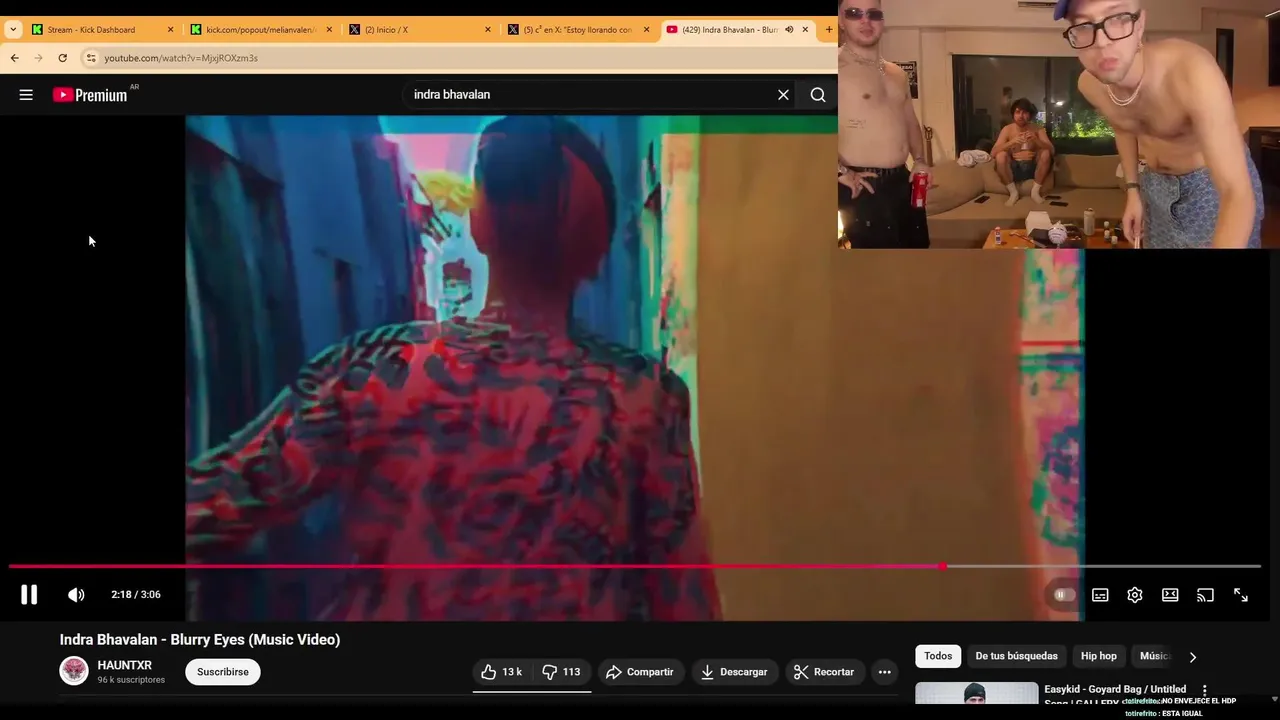This screenshot has height=720, width=1280.
Task: Enter fullscreen mode
Action: (1241, 595)
